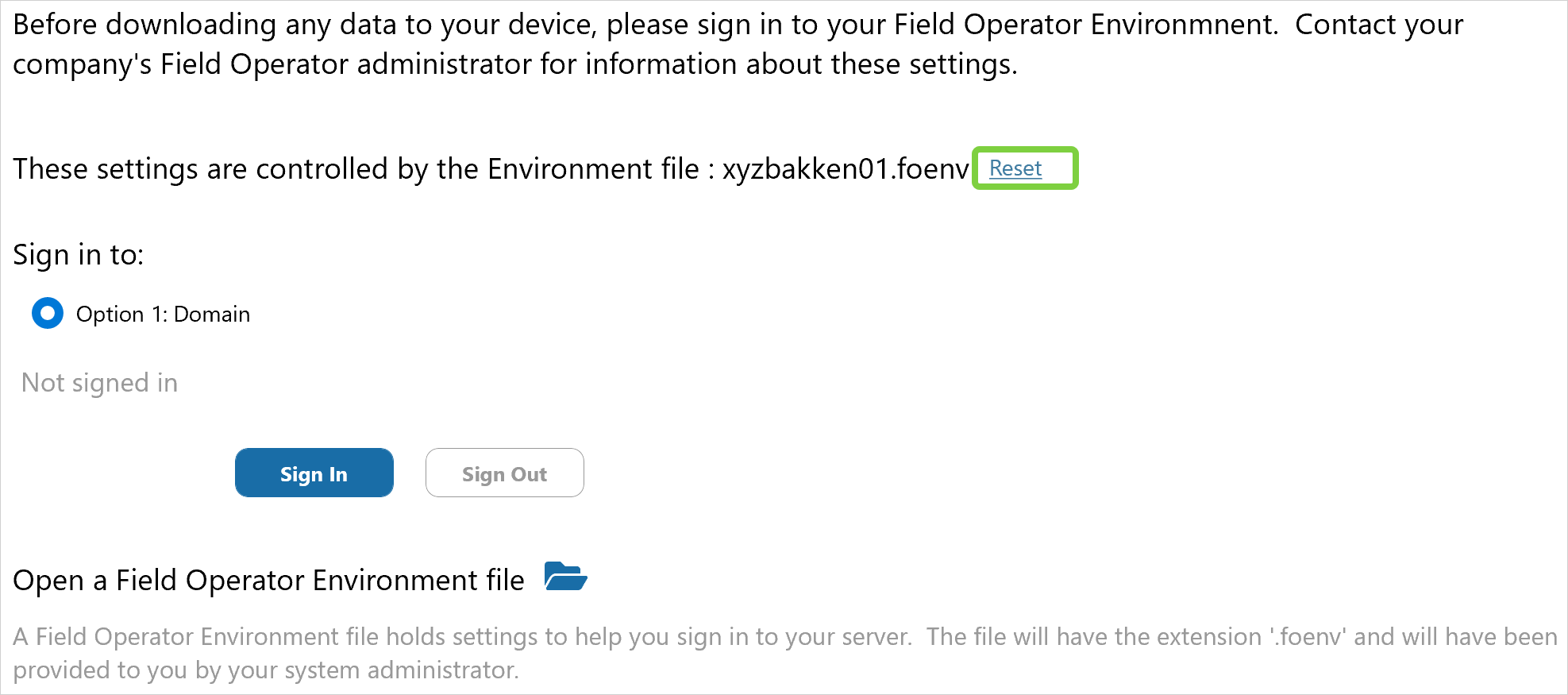Screen dimensions: 1568x695
Task: Click the "Contact your" text at line end
Action: coord(1378,25)
